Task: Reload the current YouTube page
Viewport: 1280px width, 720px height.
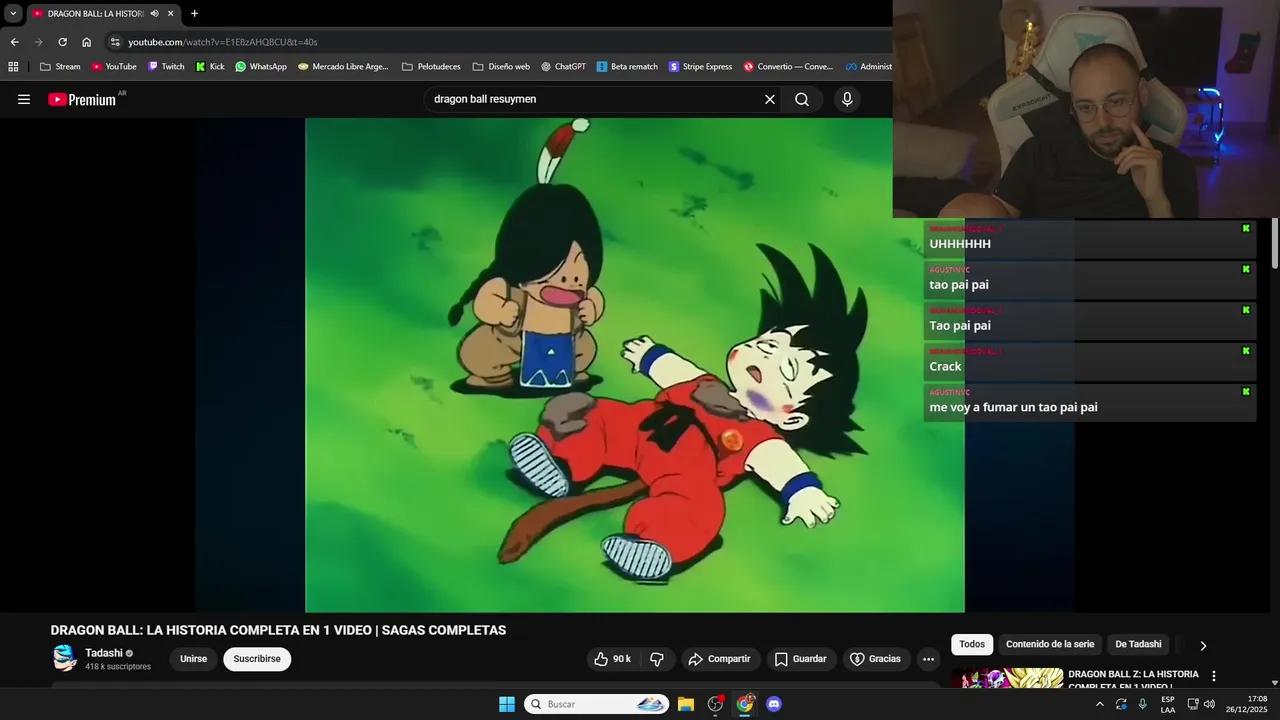Action: [x=62, y=42]
